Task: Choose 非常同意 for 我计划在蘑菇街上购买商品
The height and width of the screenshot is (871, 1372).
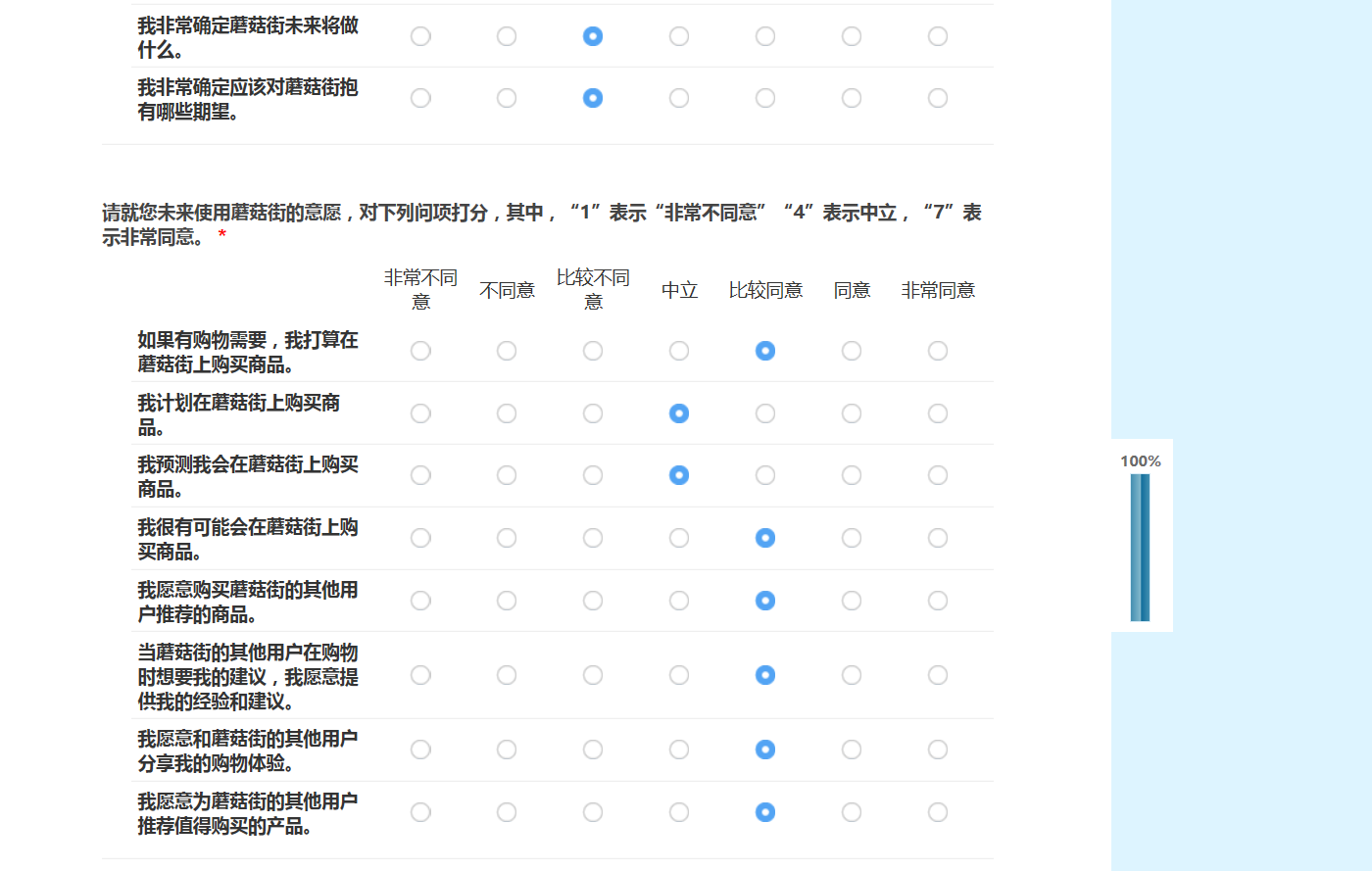Action: click(x=938, y=413)
